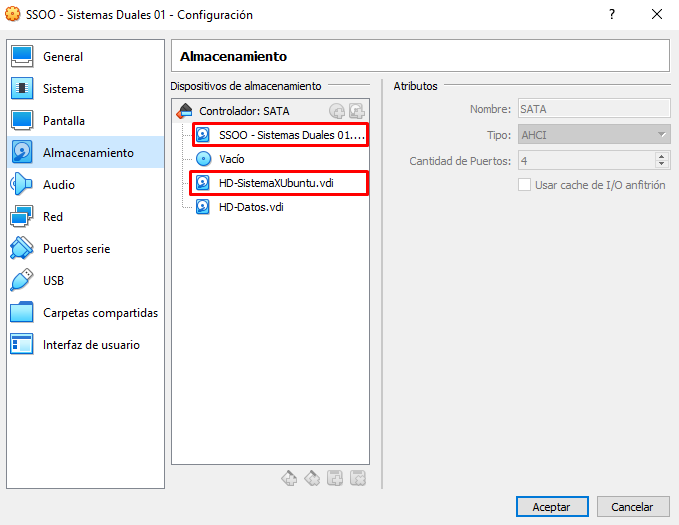Click the Aceptar button
Viewport: 679px width, 525px height.
pos(551,507)
